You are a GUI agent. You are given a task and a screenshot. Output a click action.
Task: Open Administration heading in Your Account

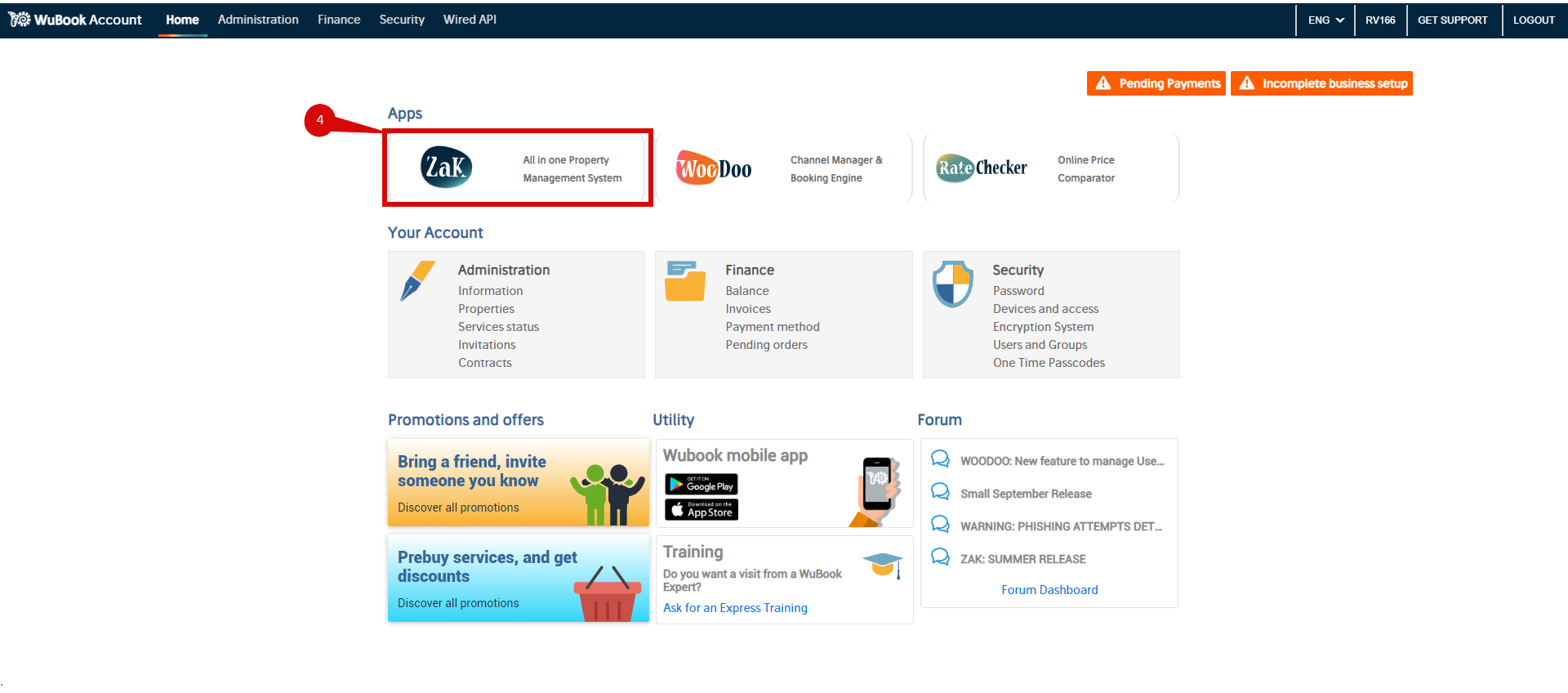pos(504,270)
